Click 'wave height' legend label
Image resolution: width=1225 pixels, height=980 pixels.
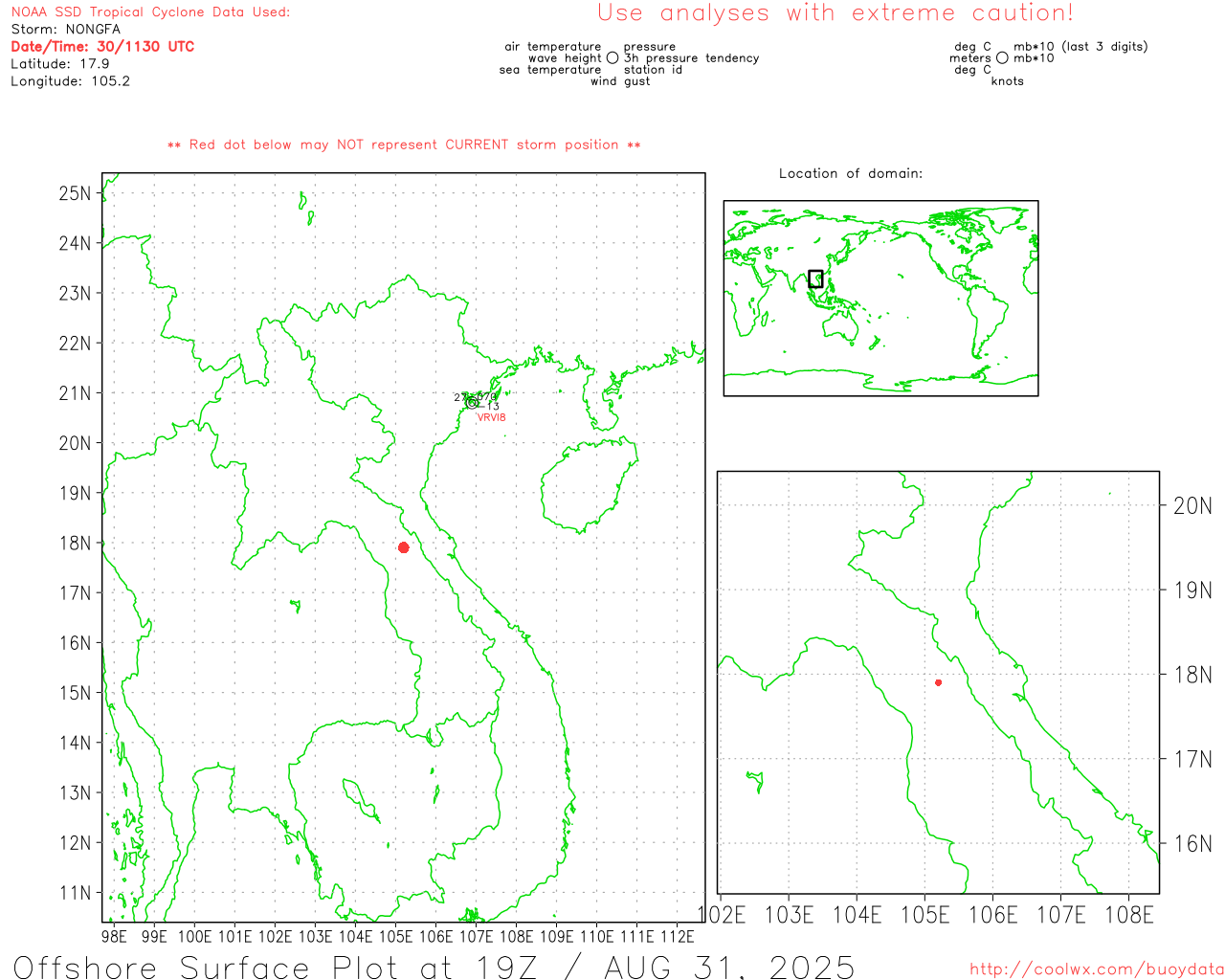[565, 58]
